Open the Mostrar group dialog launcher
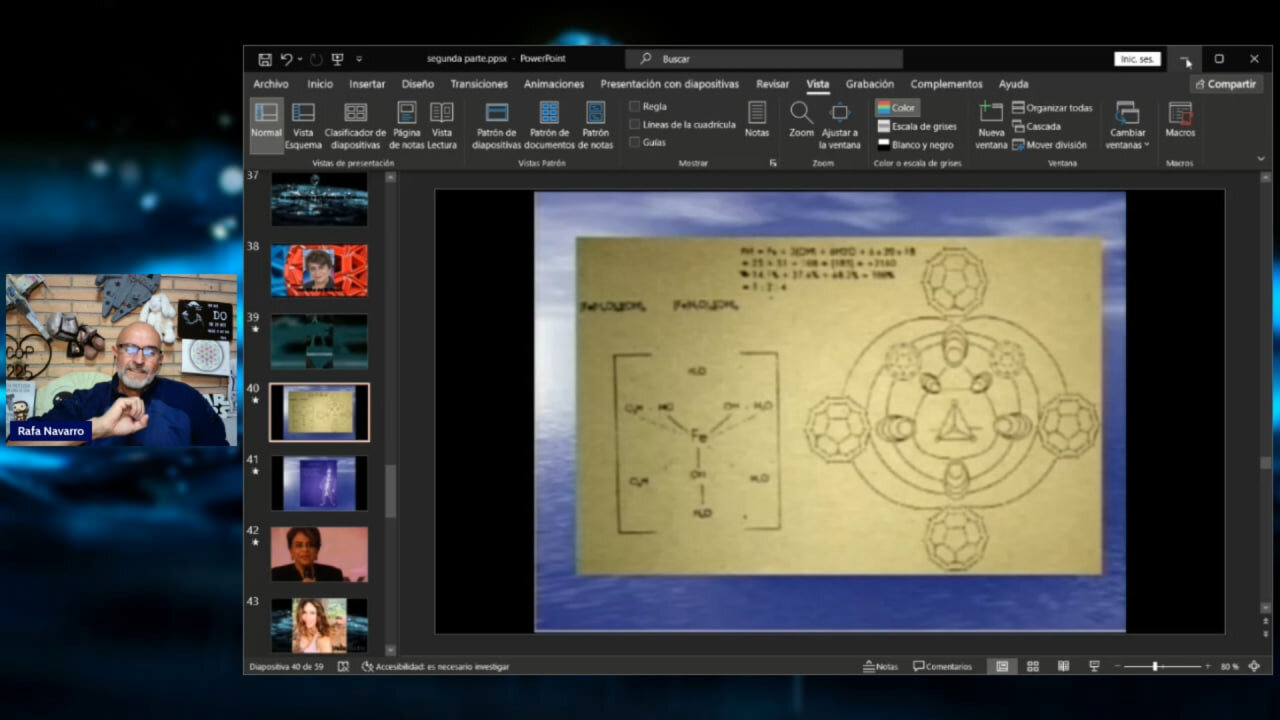The image size is (1280, 720). (x=772, y=162)
